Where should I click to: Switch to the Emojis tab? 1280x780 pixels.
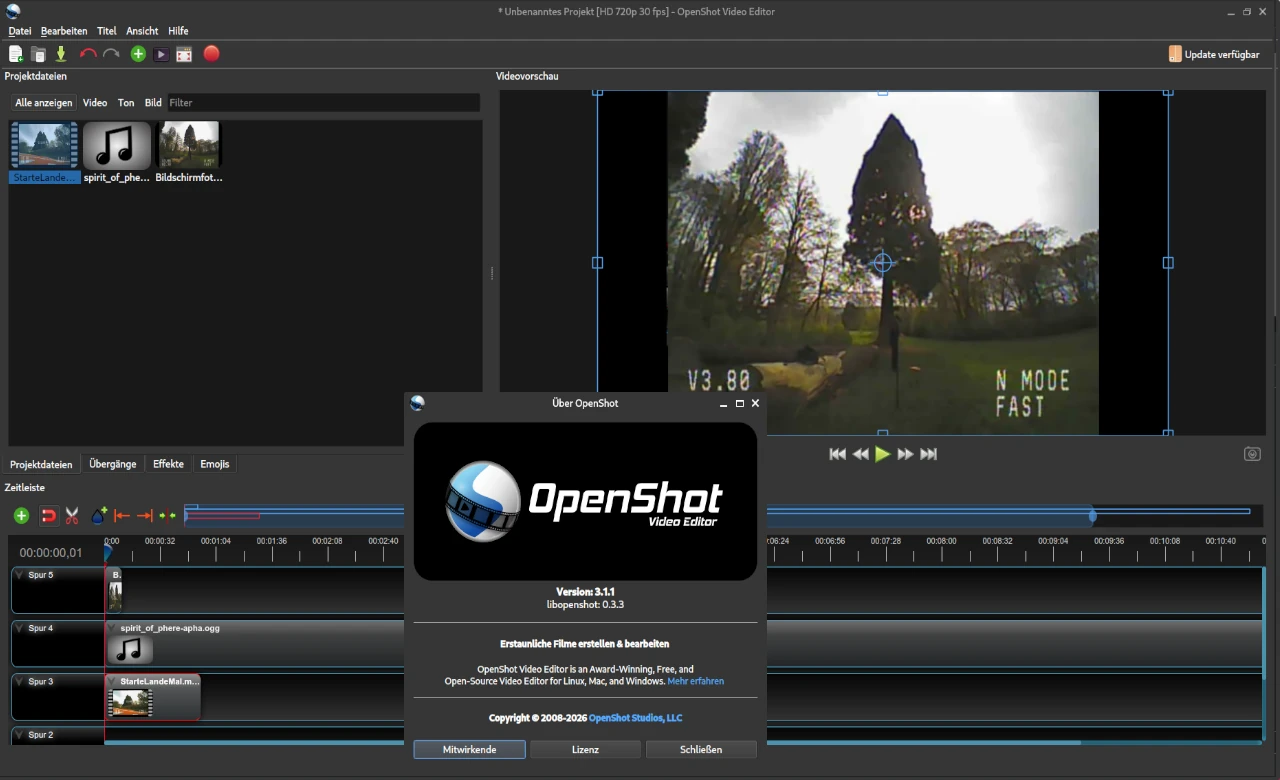[215, 464]
